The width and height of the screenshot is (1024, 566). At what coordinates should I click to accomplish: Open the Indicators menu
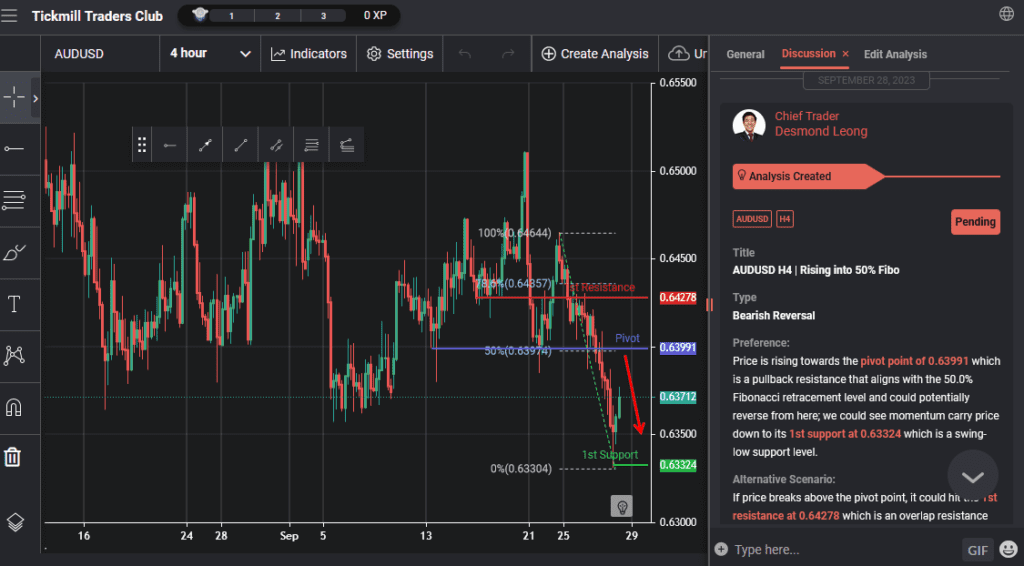point(309,54)
